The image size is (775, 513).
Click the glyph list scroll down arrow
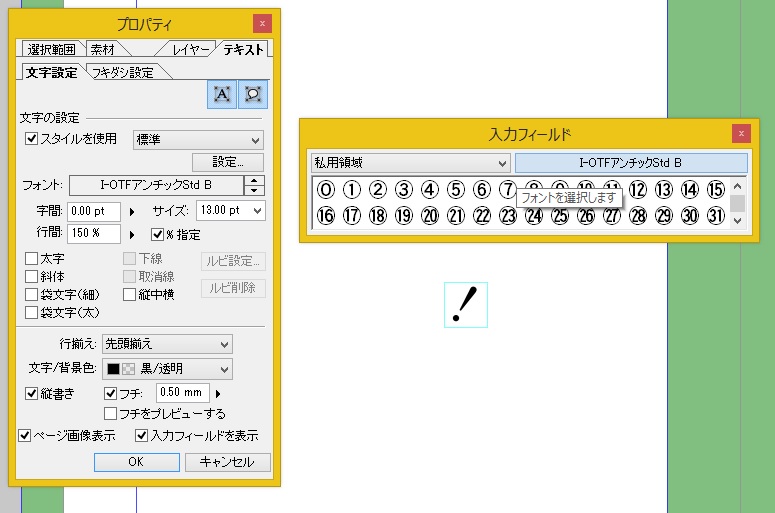click(x=737, y=220)
